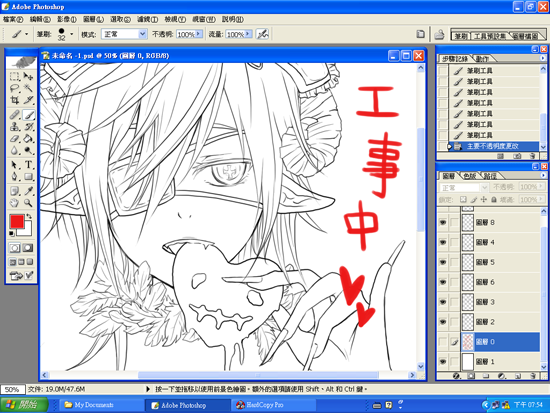Hide layer 圖層 4 via eye icon
Screen dimensions: 550x413
pos(443,242)
